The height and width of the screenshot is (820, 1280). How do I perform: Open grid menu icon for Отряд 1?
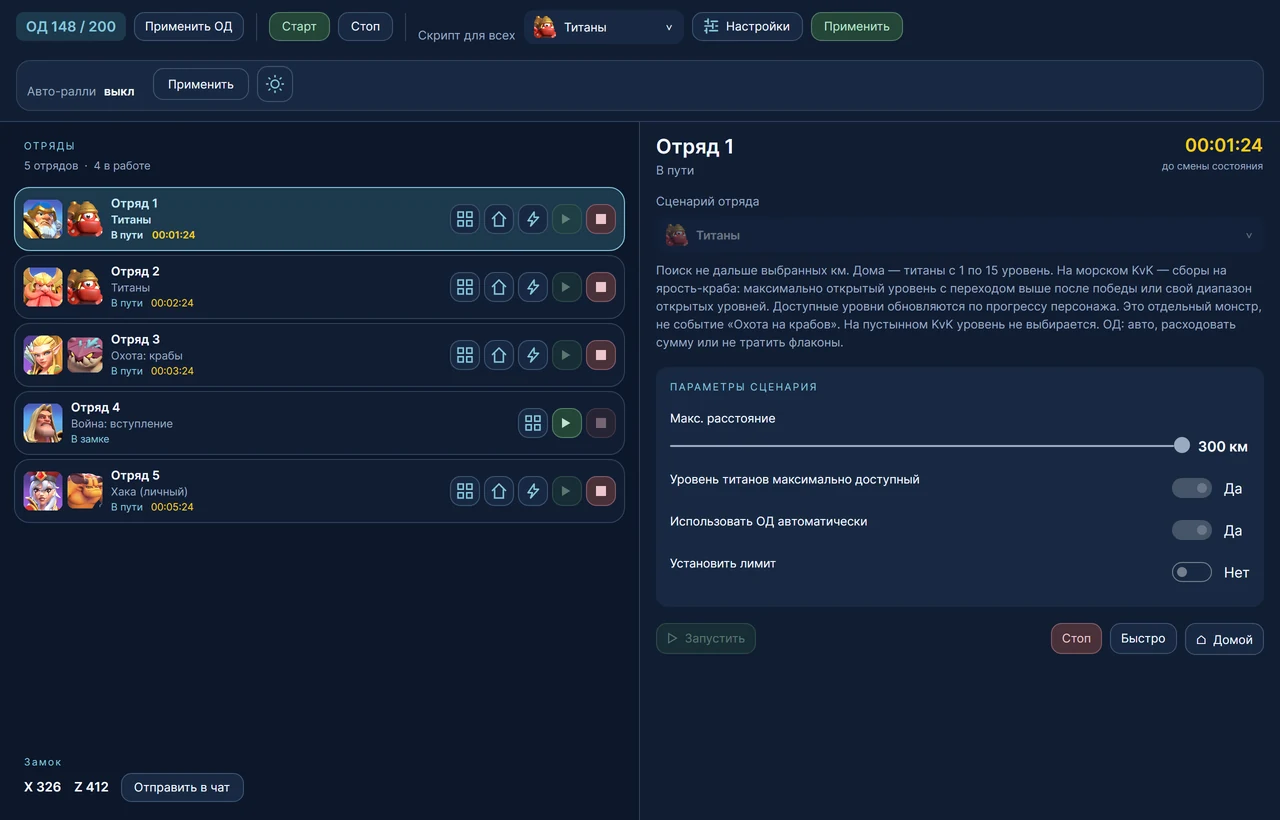pos(465,219)
